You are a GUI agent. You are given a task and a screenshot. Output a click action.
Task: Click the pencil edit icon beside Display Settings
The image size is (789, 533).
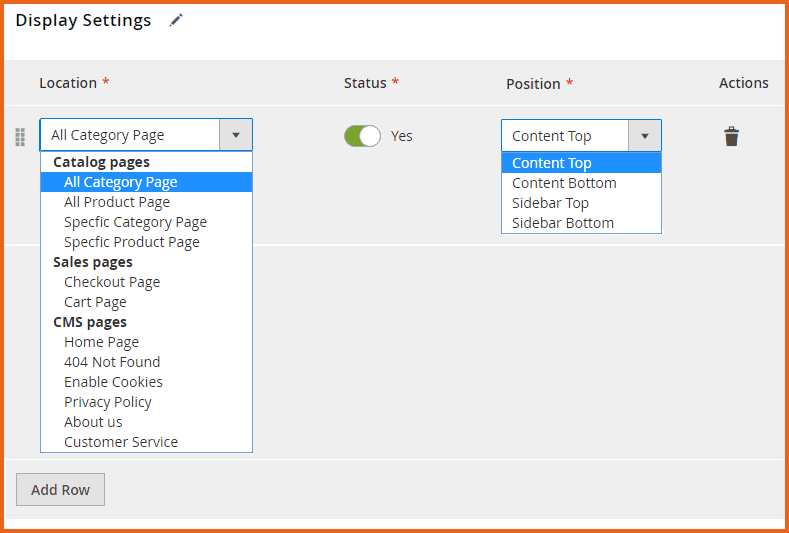(x=176, y=20)
